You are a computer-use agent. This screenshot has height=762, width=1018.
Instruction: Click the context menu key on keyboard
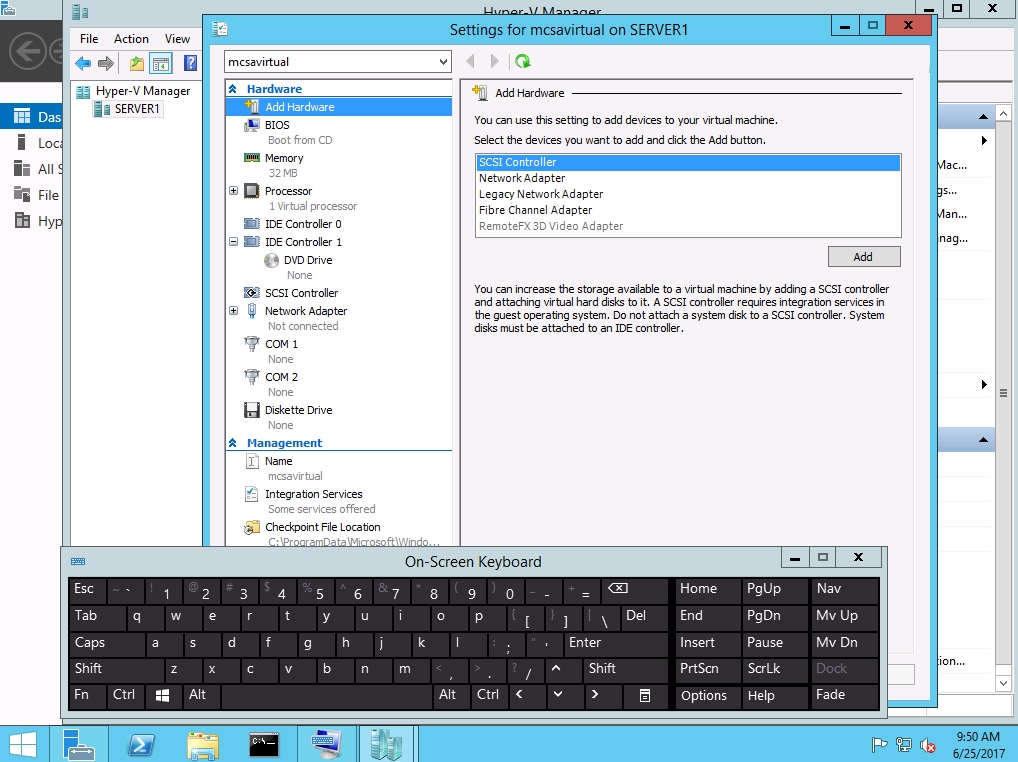coord(645,696)
